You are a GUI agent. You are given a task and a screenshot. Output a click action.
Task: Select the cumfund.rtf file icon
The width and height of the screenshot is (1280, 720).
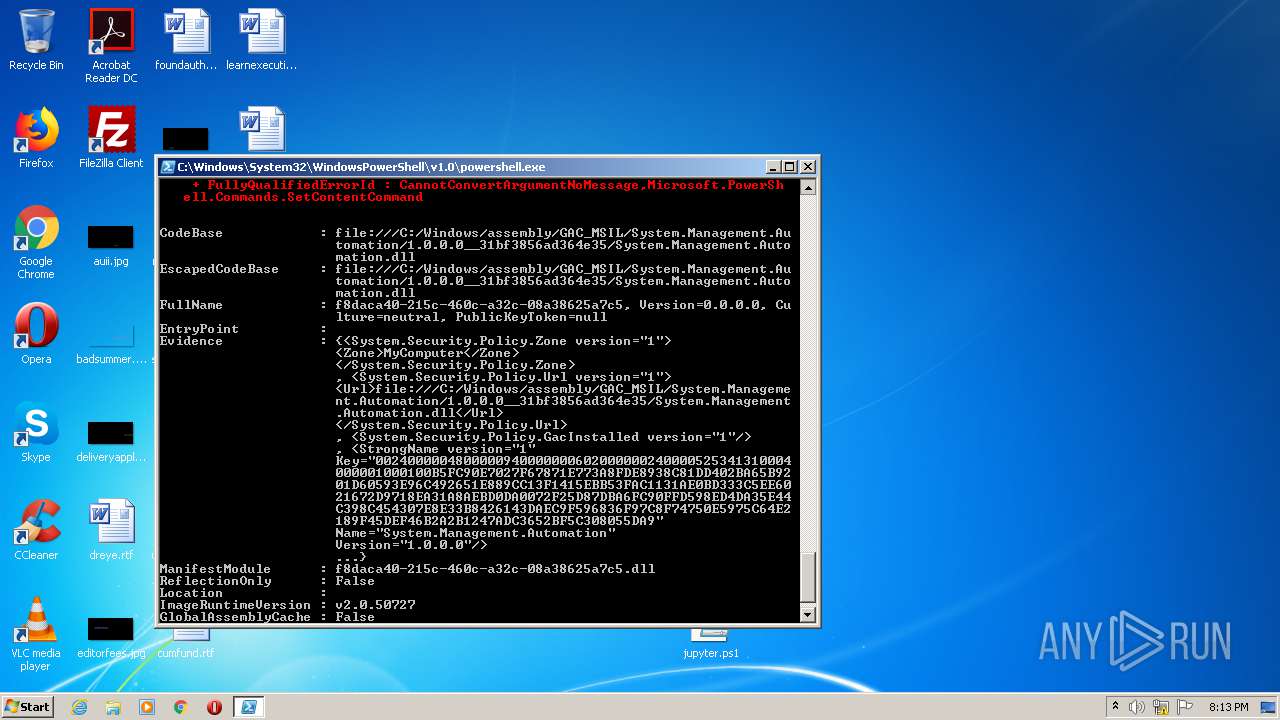pyautogui.click(x=186, y=643)
